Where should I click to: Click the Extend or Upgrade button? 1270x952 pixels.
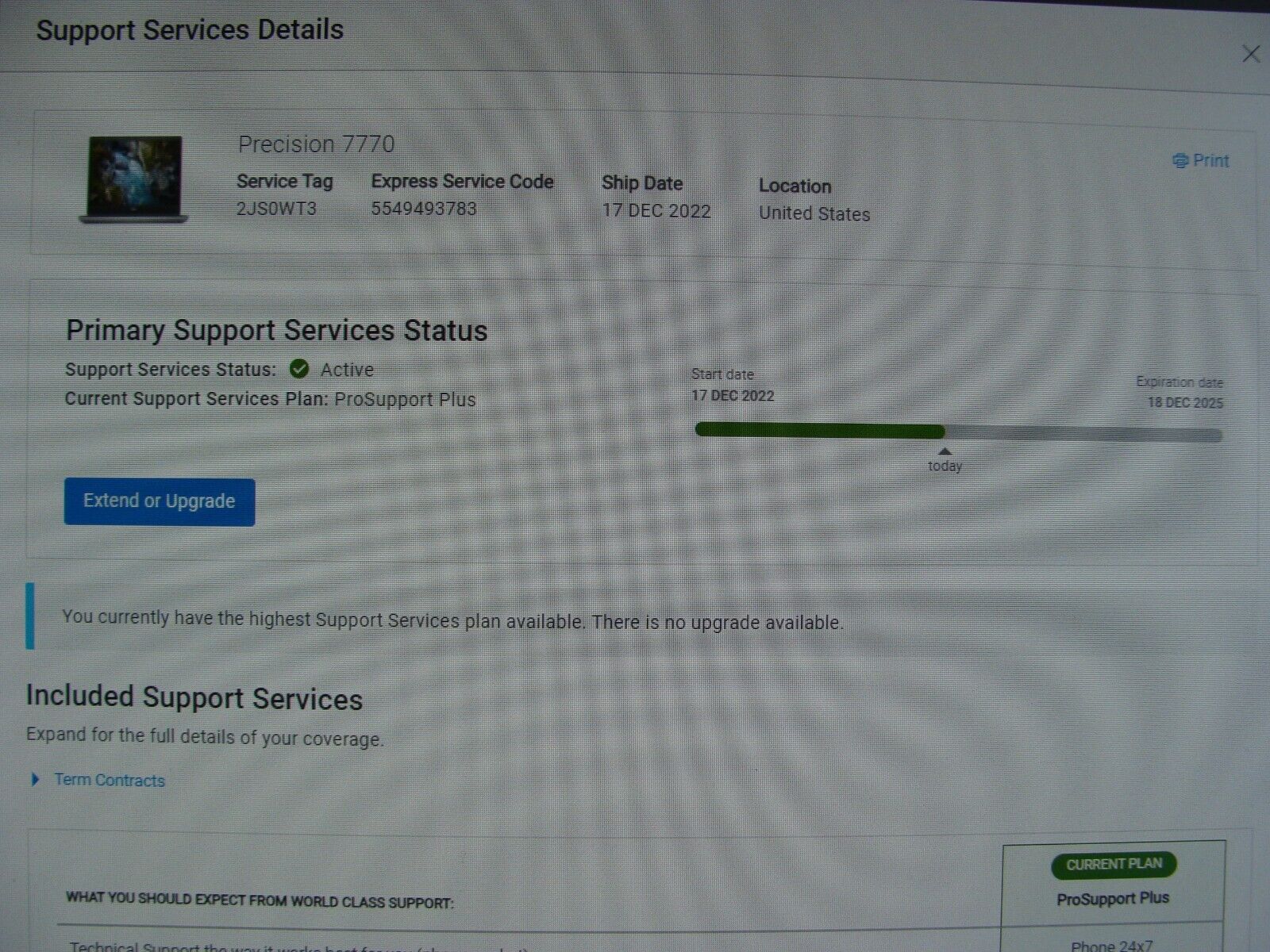160,501
